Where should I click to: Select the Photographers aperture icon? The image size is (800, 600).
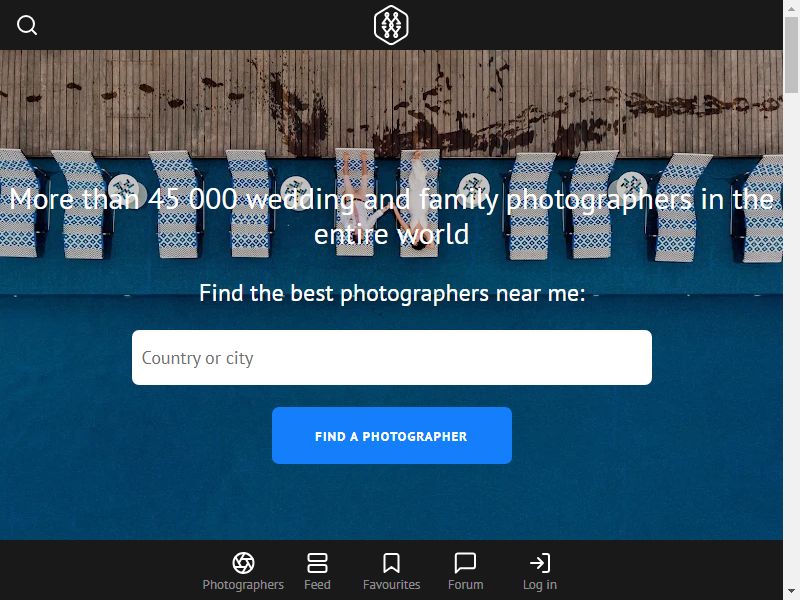coord(243,563)
